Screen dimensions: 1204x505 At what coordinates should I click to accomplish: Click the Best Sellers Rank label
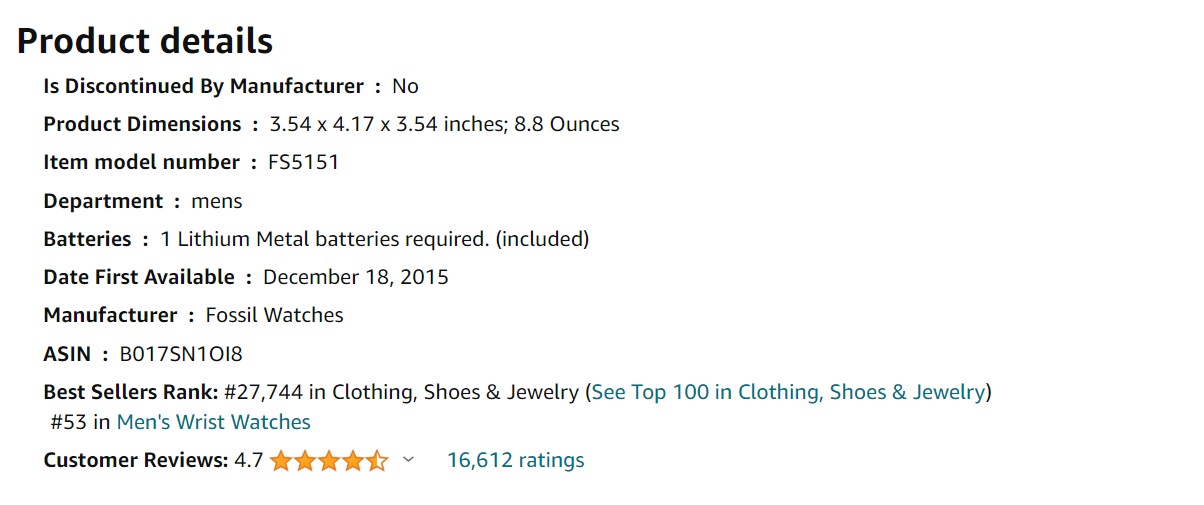pos(131,392)
